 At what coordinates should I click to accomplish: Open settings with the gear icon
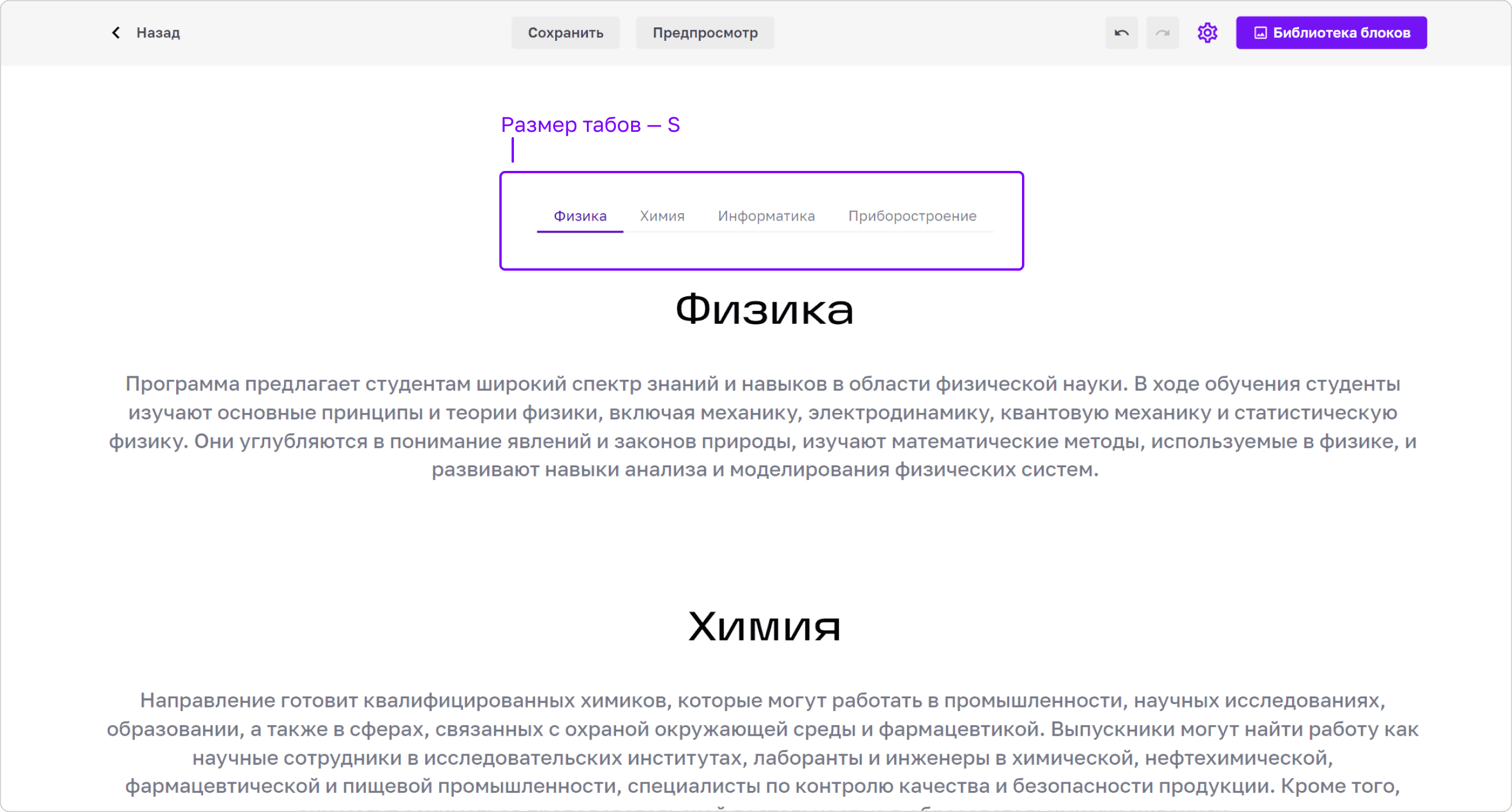pos(1207,33)
